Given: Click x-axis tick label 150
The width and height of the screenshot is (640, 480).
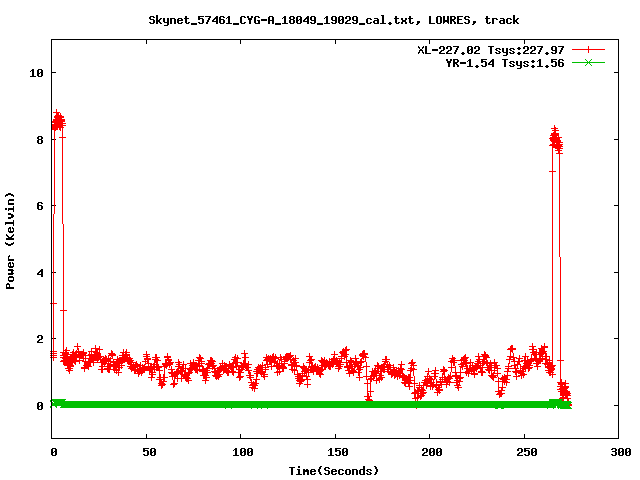Looking at the screenshot, I should tap(338, 452).
